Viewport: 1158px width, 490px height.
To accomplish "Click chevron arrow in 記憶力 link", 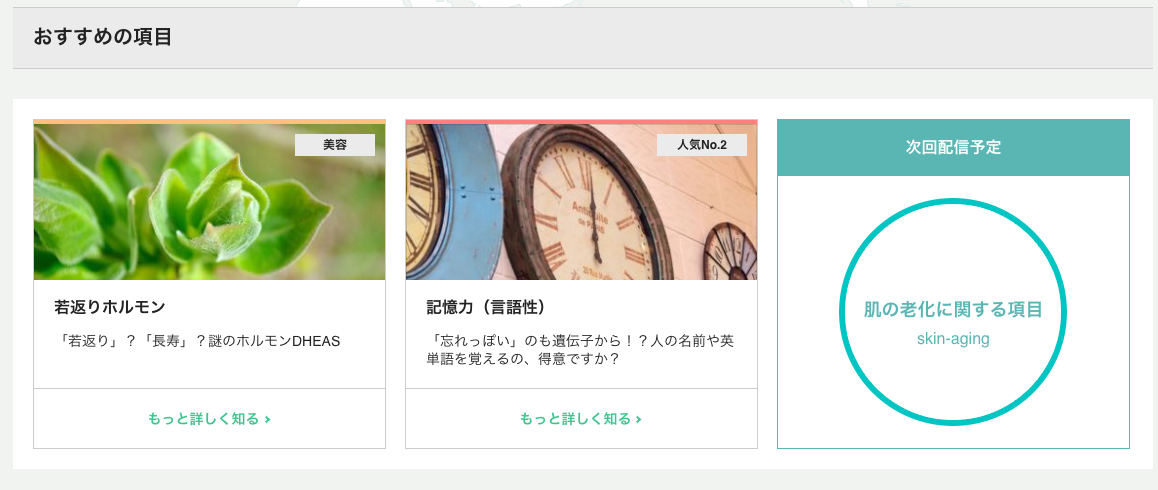I will tap(639, 420).
